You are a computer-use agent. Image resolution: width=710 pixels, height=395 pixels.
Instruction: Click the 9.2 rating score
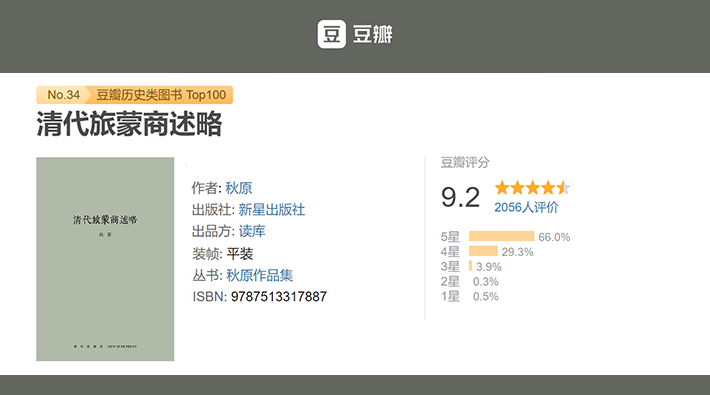tap(460, 198)
